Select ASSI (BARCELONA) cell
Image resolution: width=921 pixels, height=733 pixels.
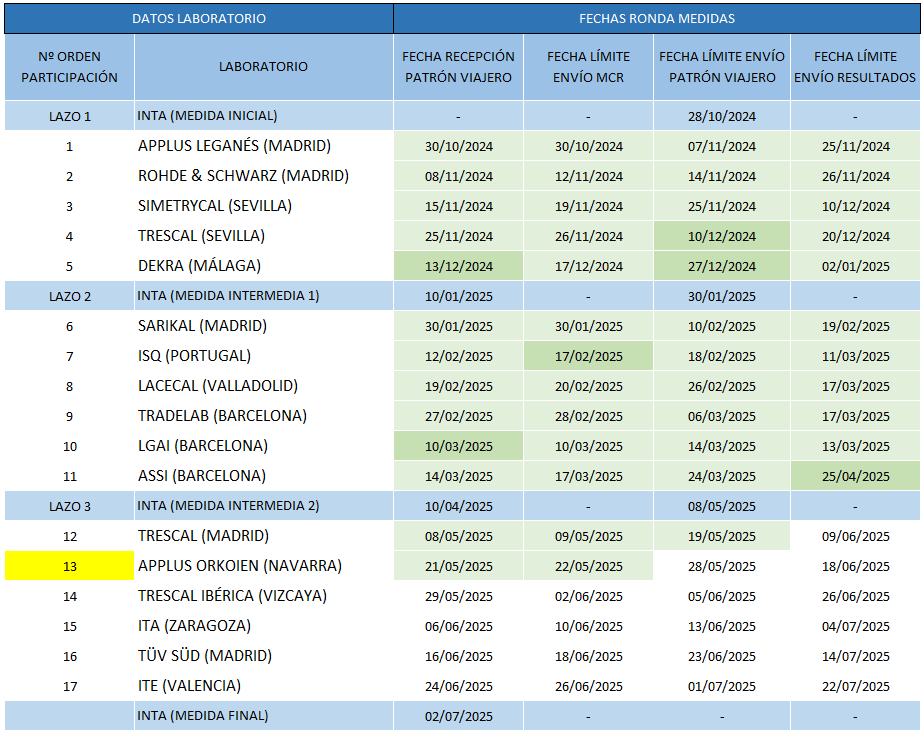[264, 475]
